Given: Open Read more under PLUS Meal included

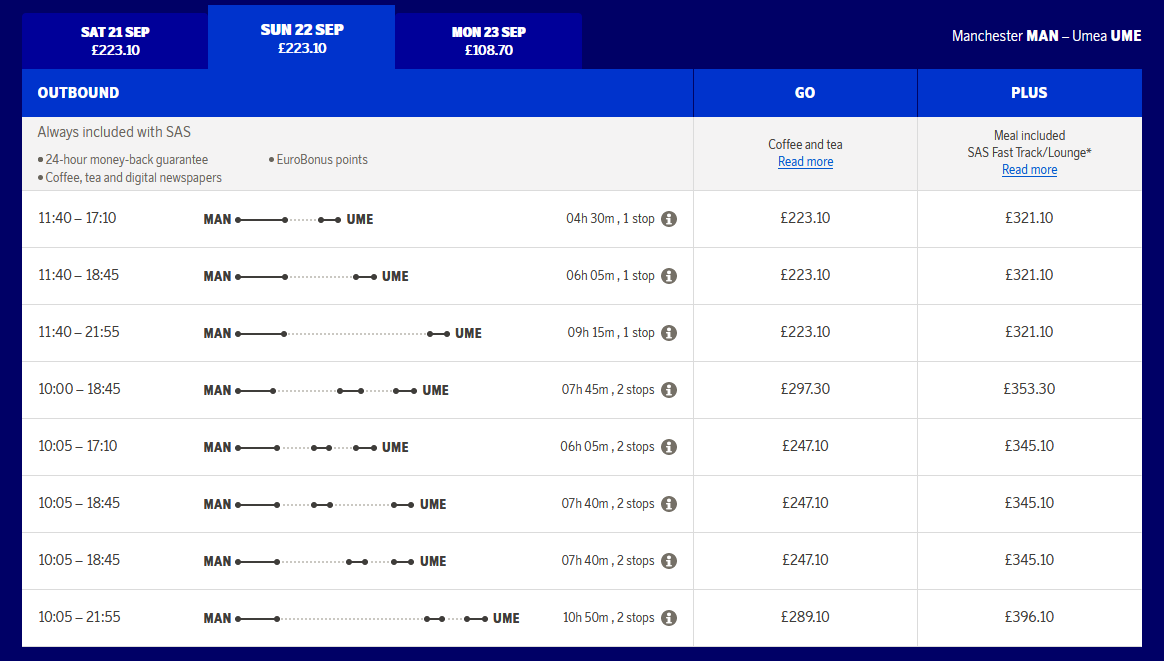Looking at the screenshot, I should coord(1029,170).
